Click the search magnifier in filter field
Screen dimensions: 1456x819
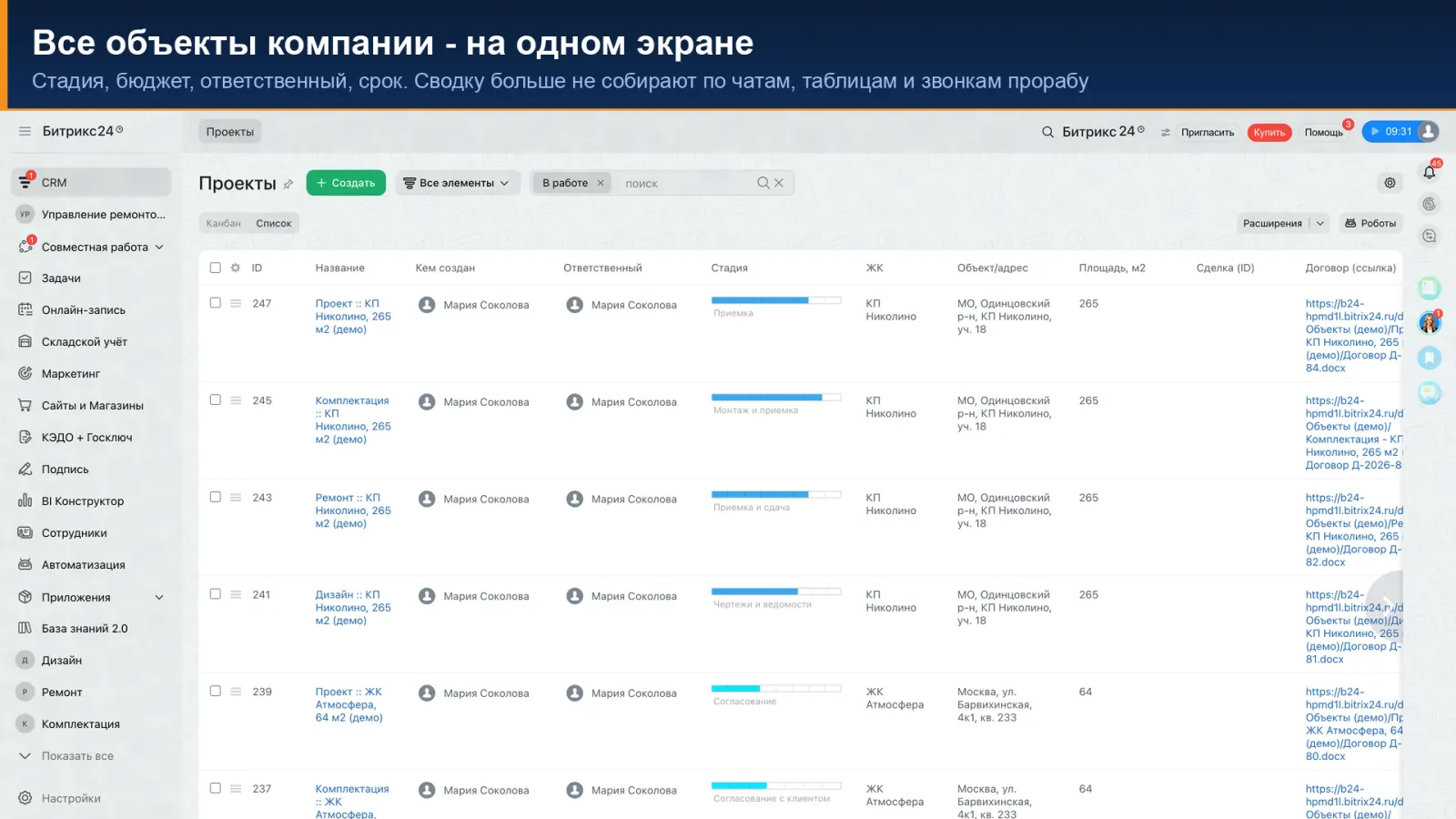763,183
